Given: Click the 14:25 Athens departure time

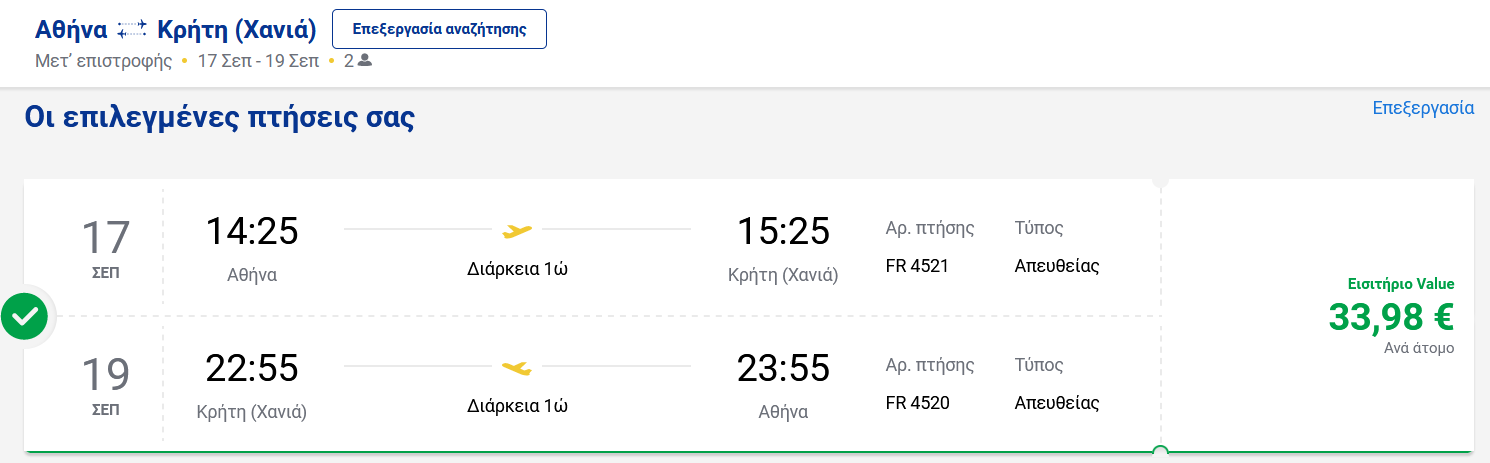Looking at the screenshot, I should pyautogui.click(x=252, y=231).
